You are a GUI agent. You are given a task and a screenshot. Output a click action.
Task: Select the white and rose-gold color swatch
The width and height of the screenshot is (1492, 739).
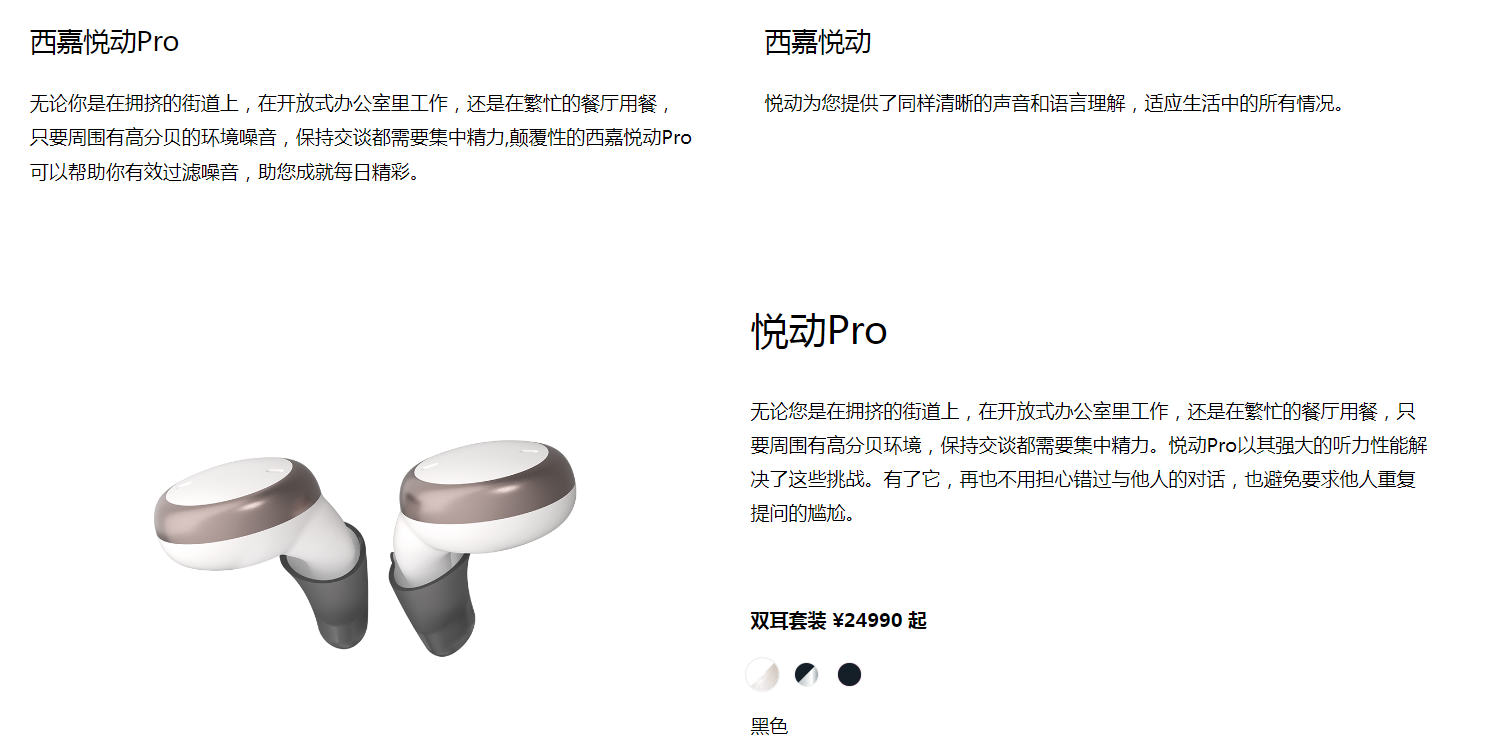click(x=763, y=675)
